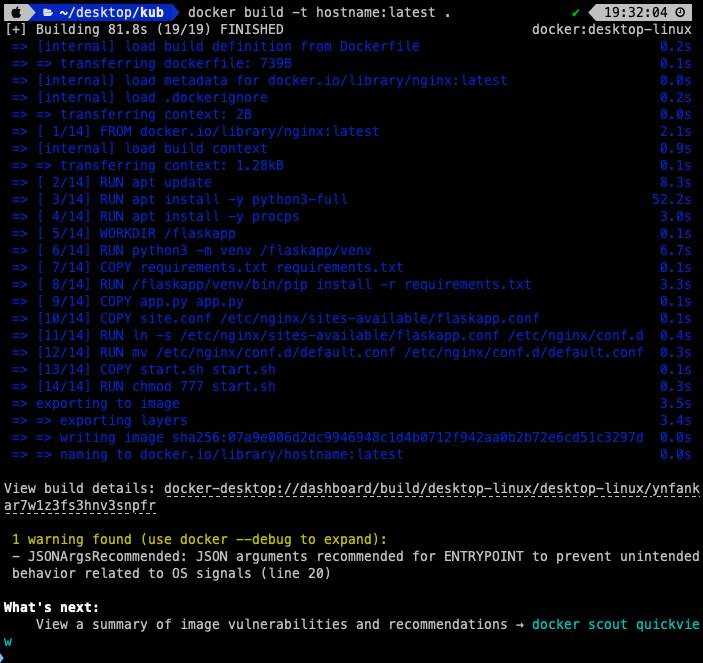Select the 2.1s duration value
The width and height of the screenshot is (703, 663).
[676, 132]
